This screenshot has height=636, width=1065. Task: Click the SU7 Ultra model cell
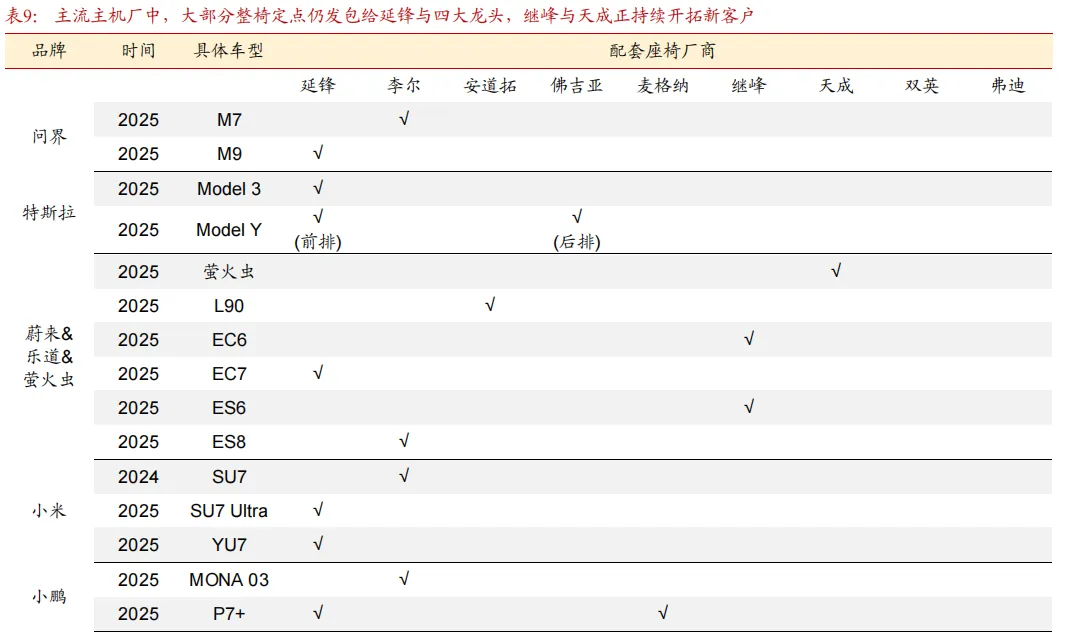tap(229, 511)
